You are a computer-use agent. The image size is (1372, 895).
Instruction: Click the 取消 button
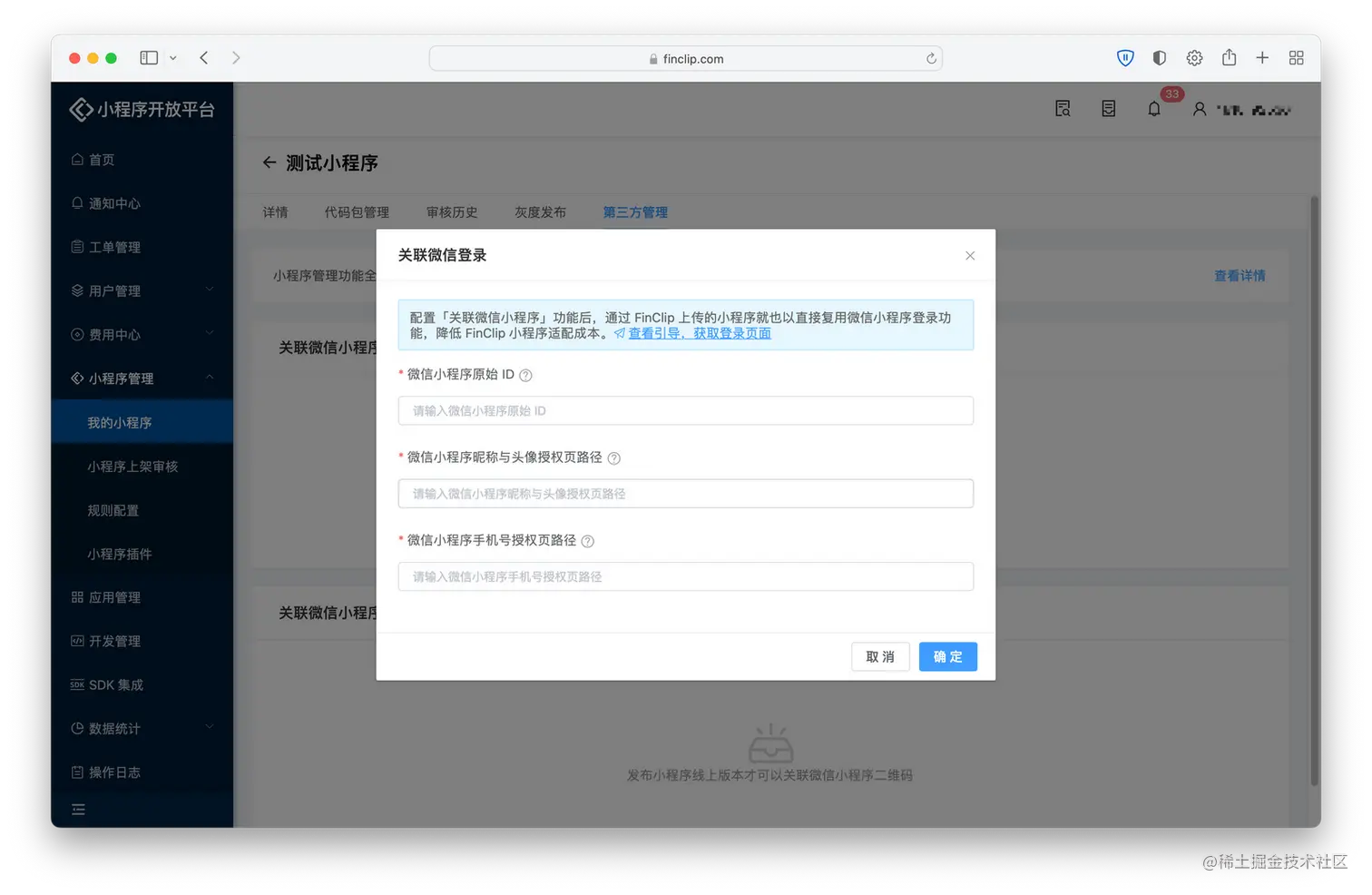pyautogui.click(x=880, y=657)
